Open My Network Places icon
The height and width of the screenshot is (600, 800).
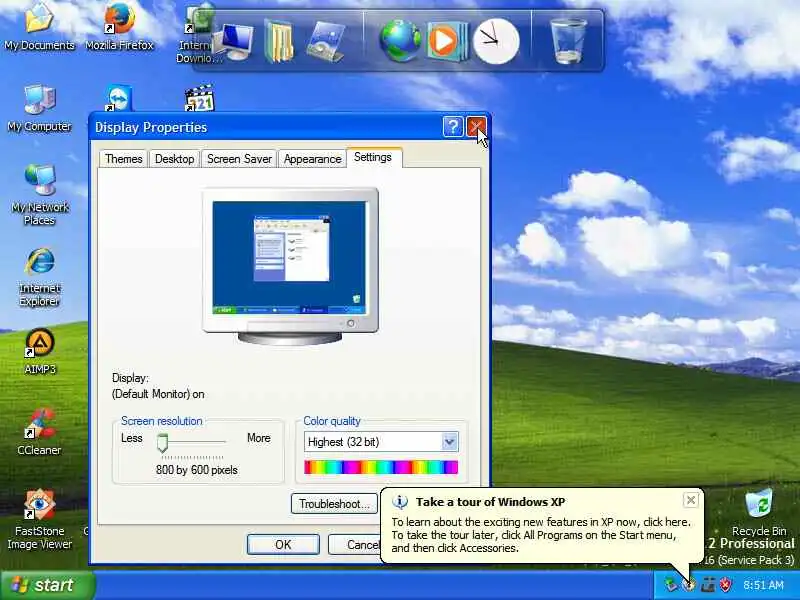pyautogui.click(x=39, y=195)
